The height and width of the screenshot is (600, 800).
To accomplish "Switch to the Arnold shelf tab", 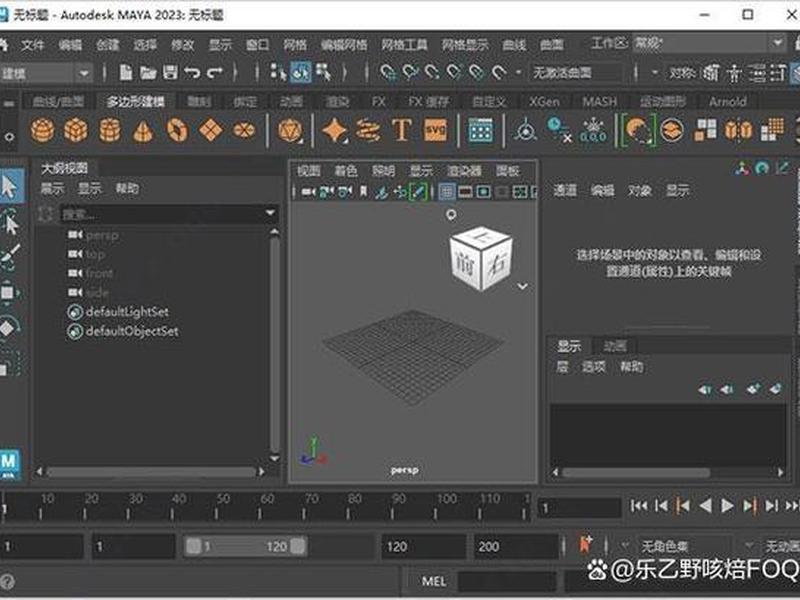I will point(727,102).
